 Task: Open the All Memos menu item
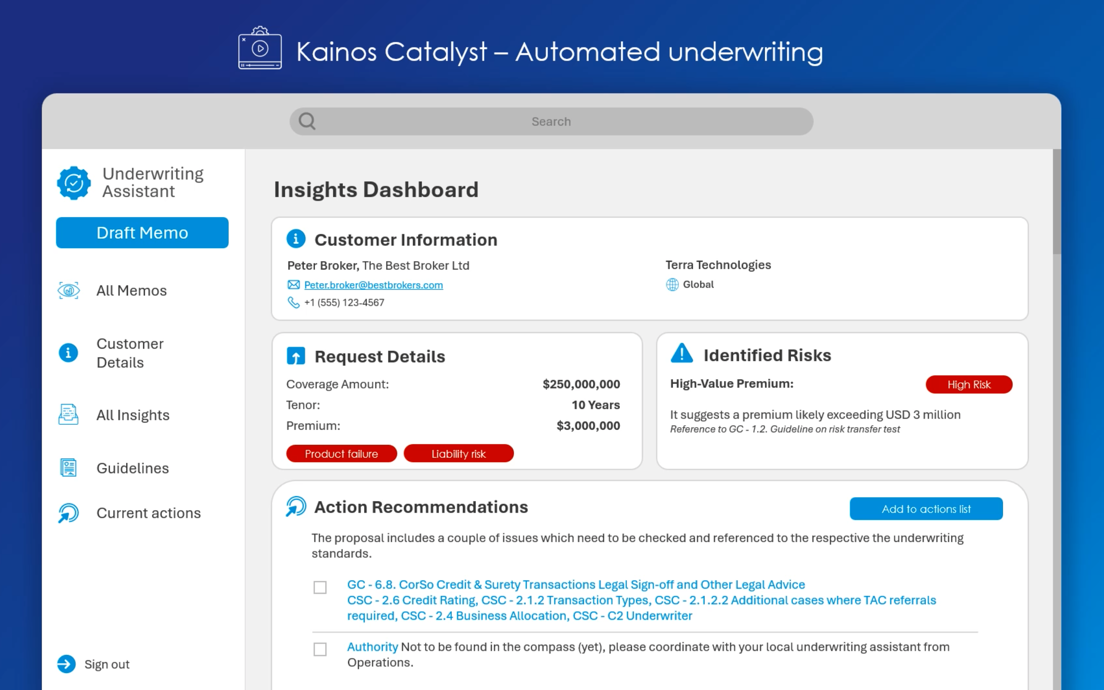pyautogui.click(x=132, y=290)
